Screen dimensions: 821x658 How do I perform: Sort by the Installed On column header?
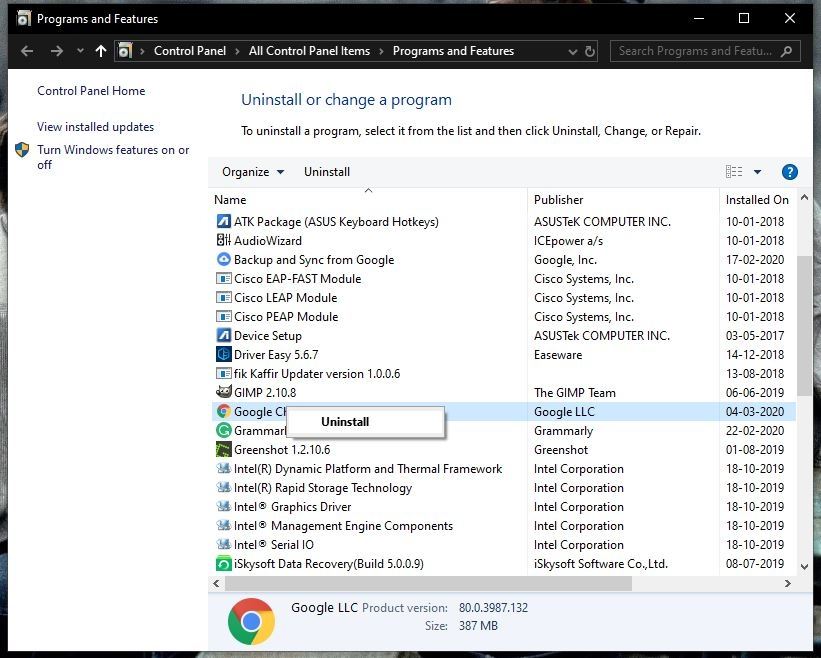[758, 199]
